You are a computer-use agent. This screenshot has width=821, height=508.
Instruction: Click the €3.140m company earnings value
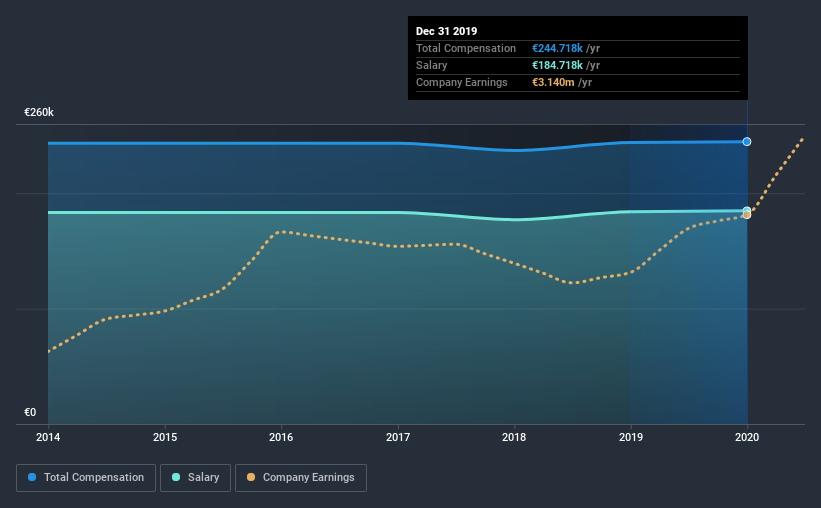pyautogui.click(x=553, y=82)
